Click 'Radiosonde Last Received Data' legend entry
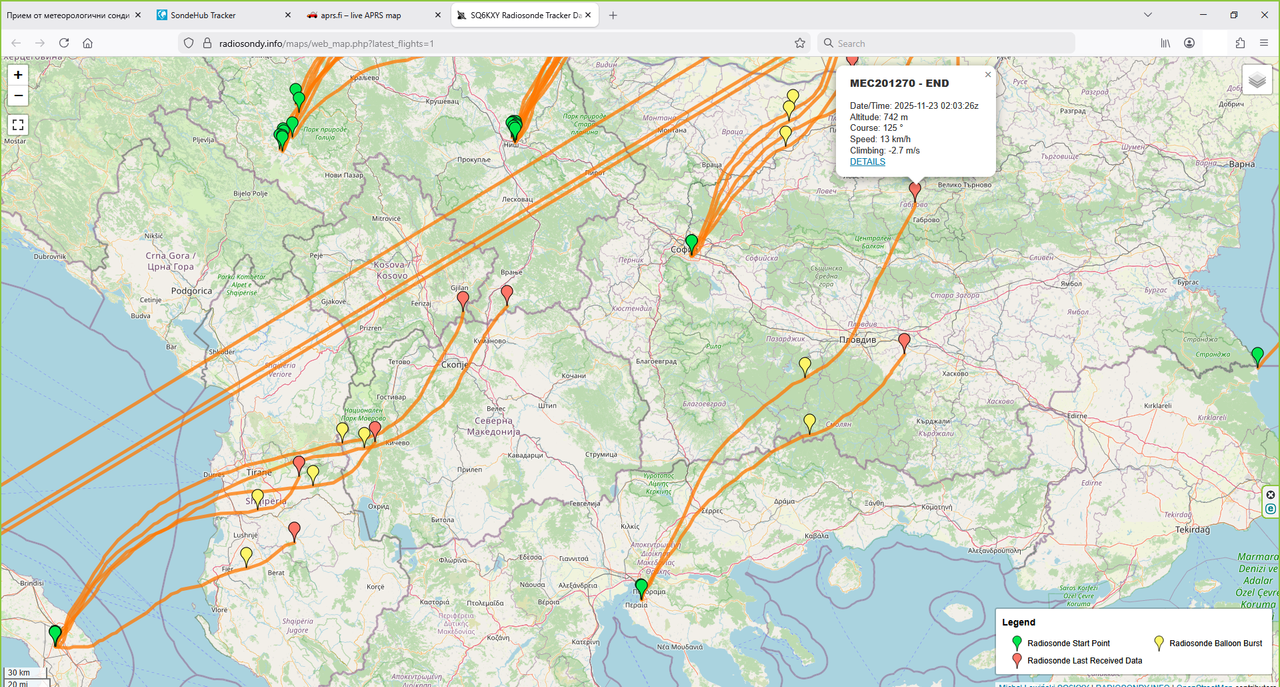 pos(1084,660)
